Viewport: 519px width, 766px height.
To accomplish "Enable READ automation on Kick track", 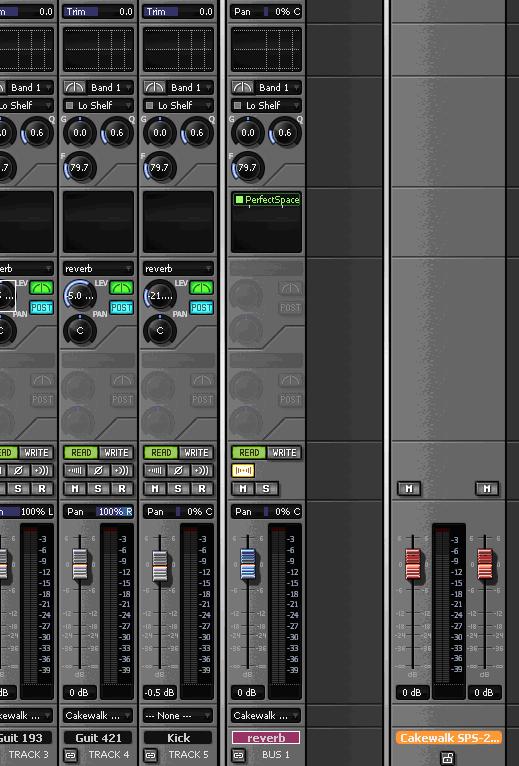I will [x=161, y=453].
